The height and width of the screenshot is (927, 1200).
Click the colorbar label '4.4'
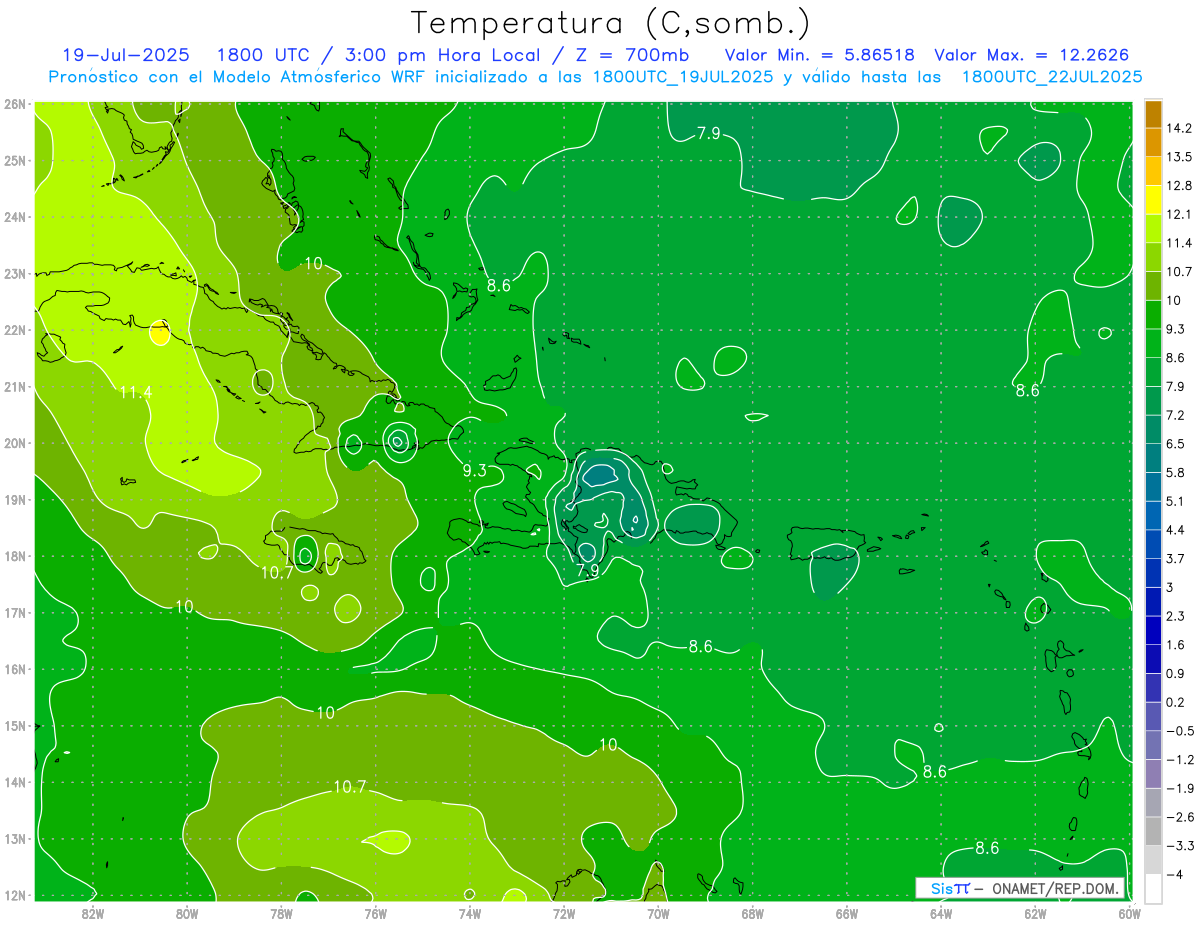(x=1176, y=529)
